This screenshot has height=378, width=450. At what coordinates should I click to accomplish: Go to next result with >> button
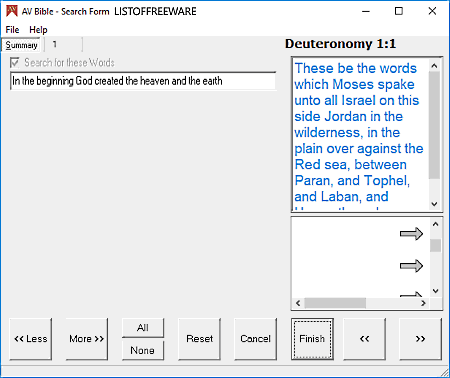coord(421,339)
